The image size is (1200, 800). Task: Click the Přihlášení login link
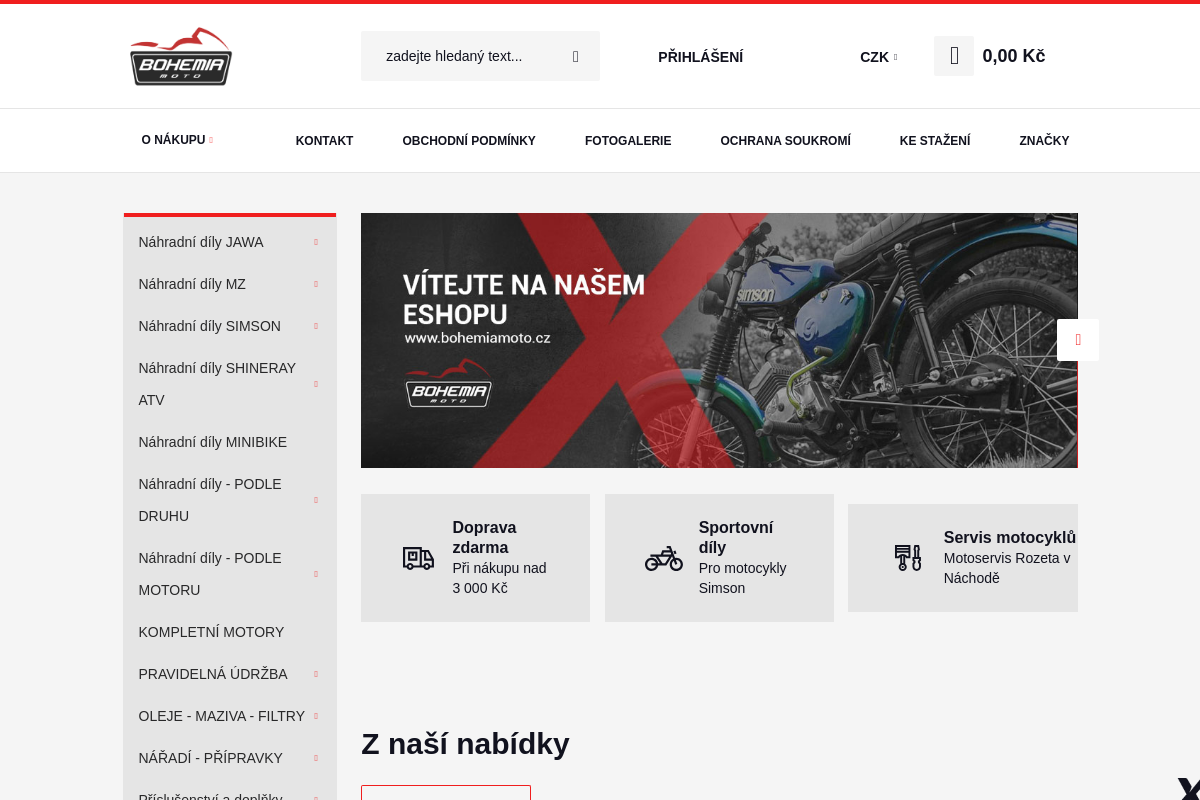700,57
